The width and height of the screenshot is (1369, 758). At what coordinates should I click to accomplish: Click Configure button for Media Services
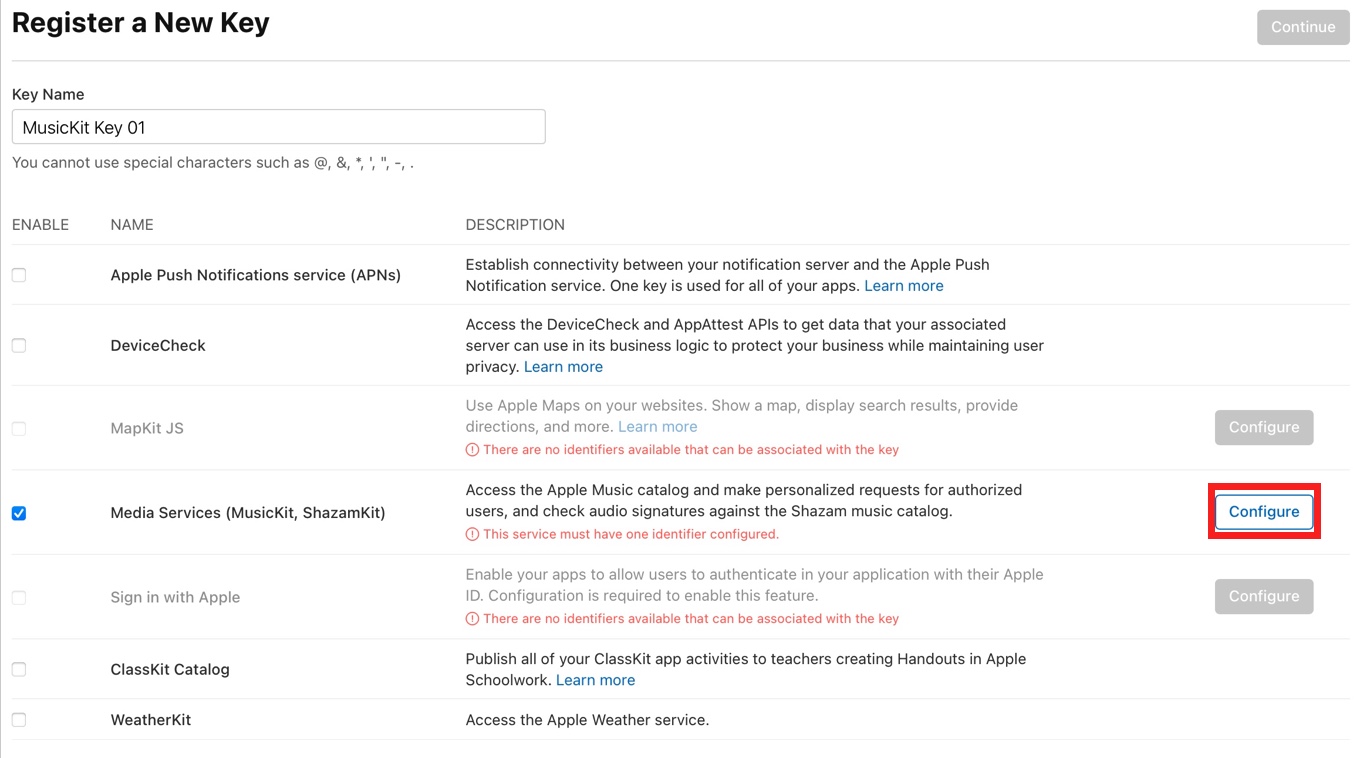pyautogui.click(x=1264, y=512)
